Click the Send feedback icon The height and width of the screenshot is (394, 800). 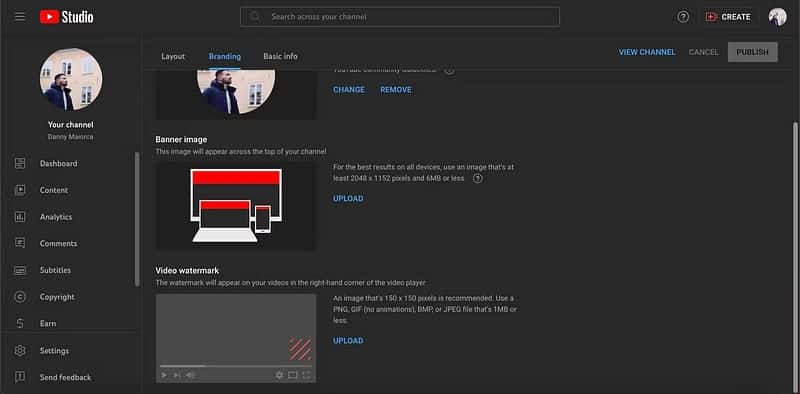click(x=20, y=377)
